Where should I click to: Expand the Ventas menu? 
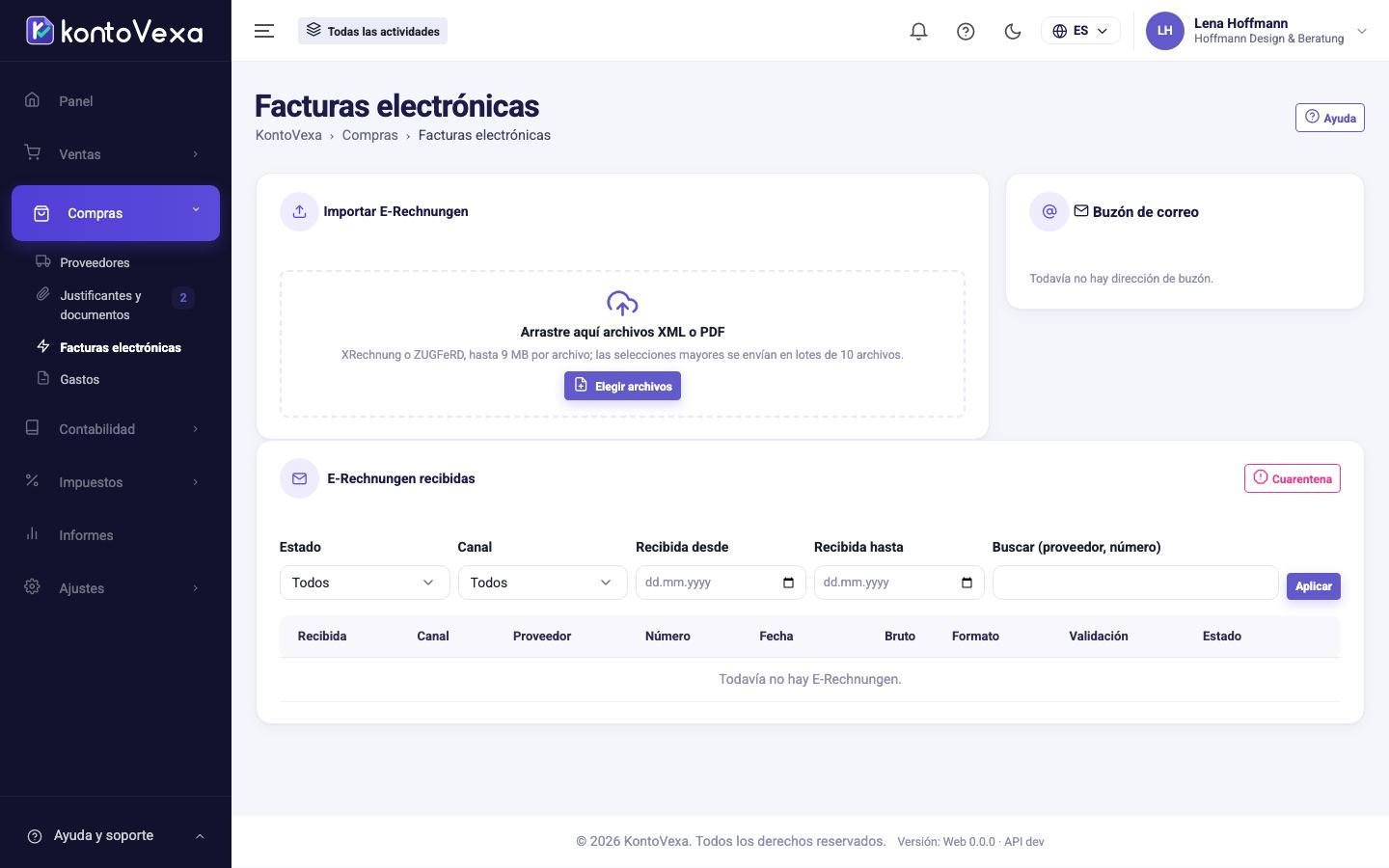pyautogui.click(x=116, y=153)
